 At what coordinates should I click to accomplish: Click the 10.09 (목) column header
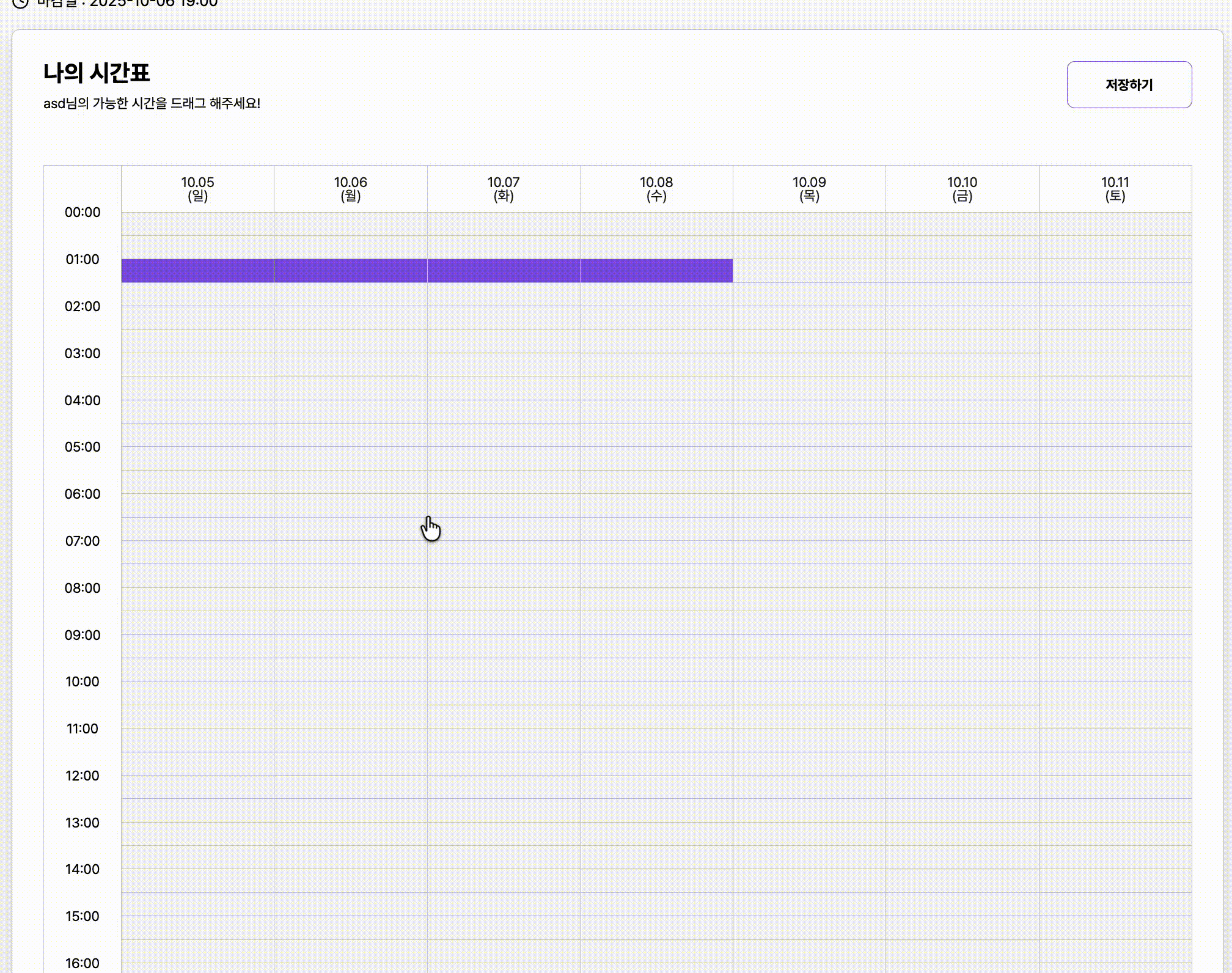click(x=809, y=189)
